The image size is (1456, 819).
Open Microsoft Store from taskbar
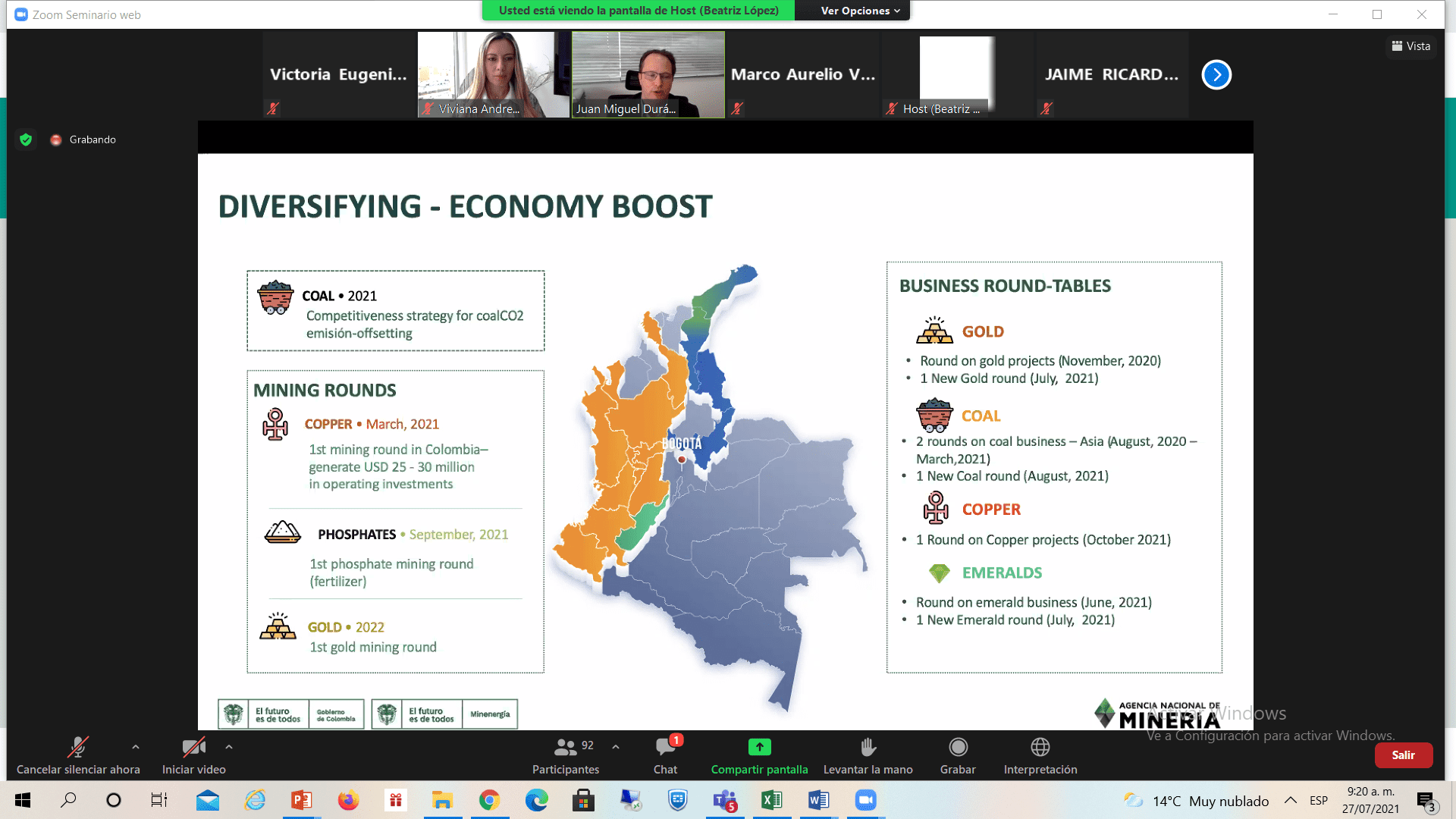point(583,800)
